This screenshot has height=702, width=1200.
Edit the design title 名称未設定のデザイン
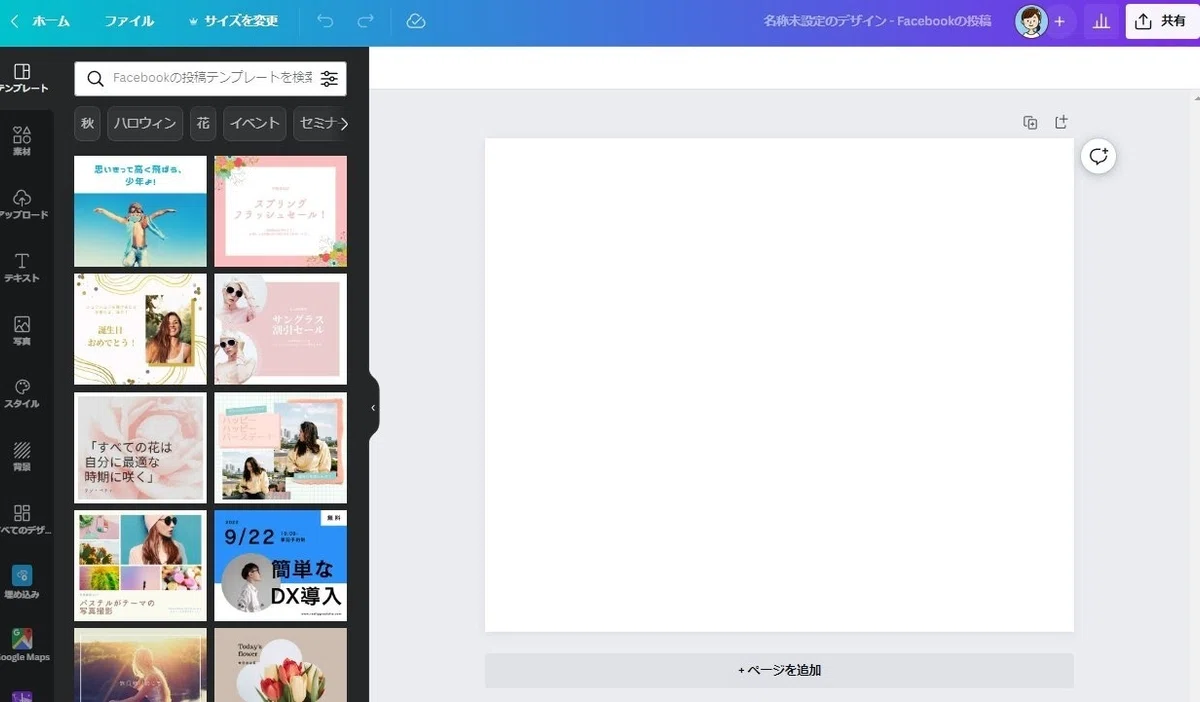click(x=877, y=21)
